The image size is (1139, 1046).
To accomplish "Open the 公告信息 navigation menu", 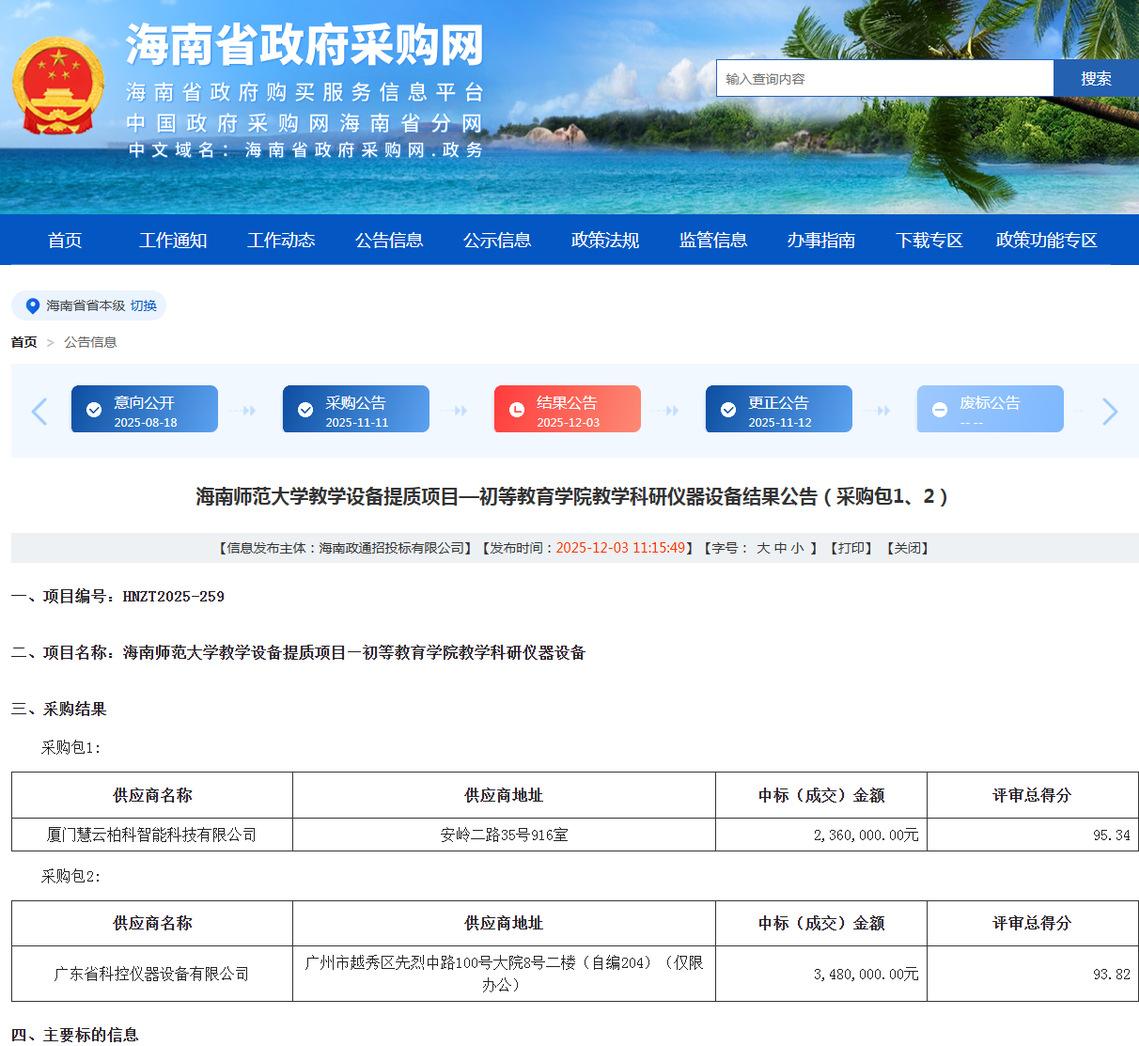I will point(389,240).
